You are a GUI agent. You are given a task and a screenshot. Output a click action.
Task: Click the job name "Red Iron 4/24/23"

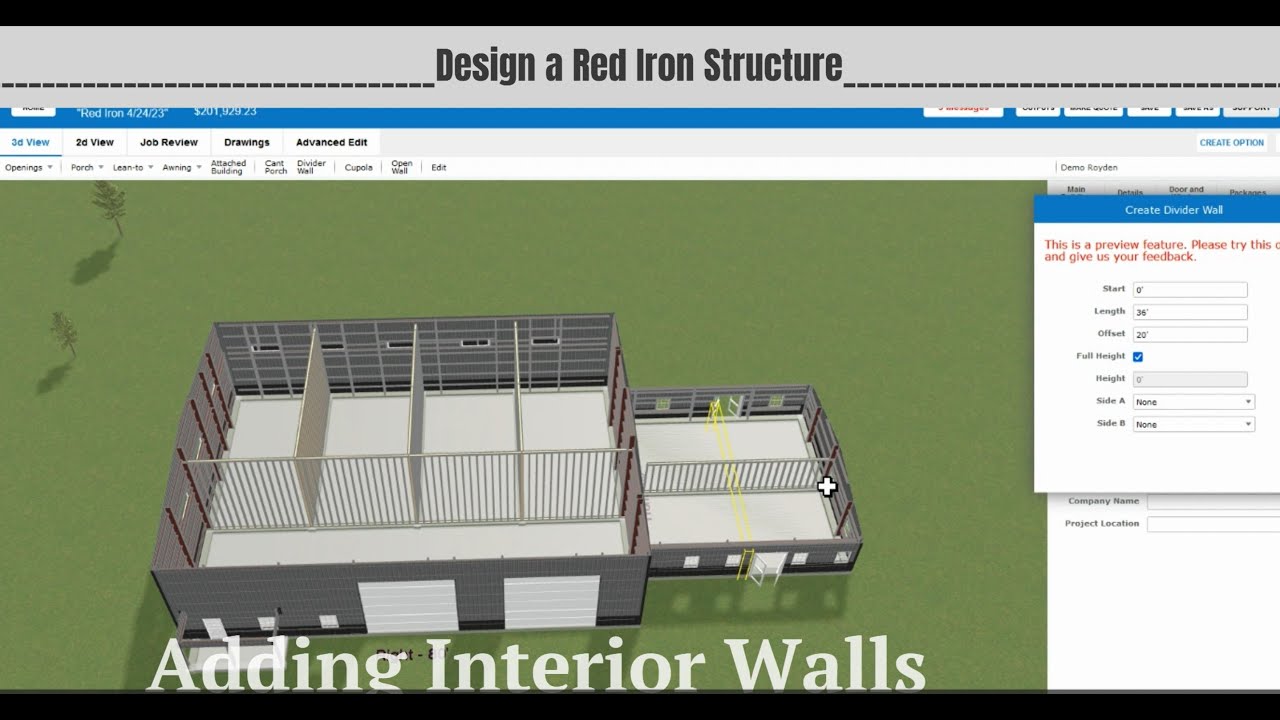(x=124, y=113)
